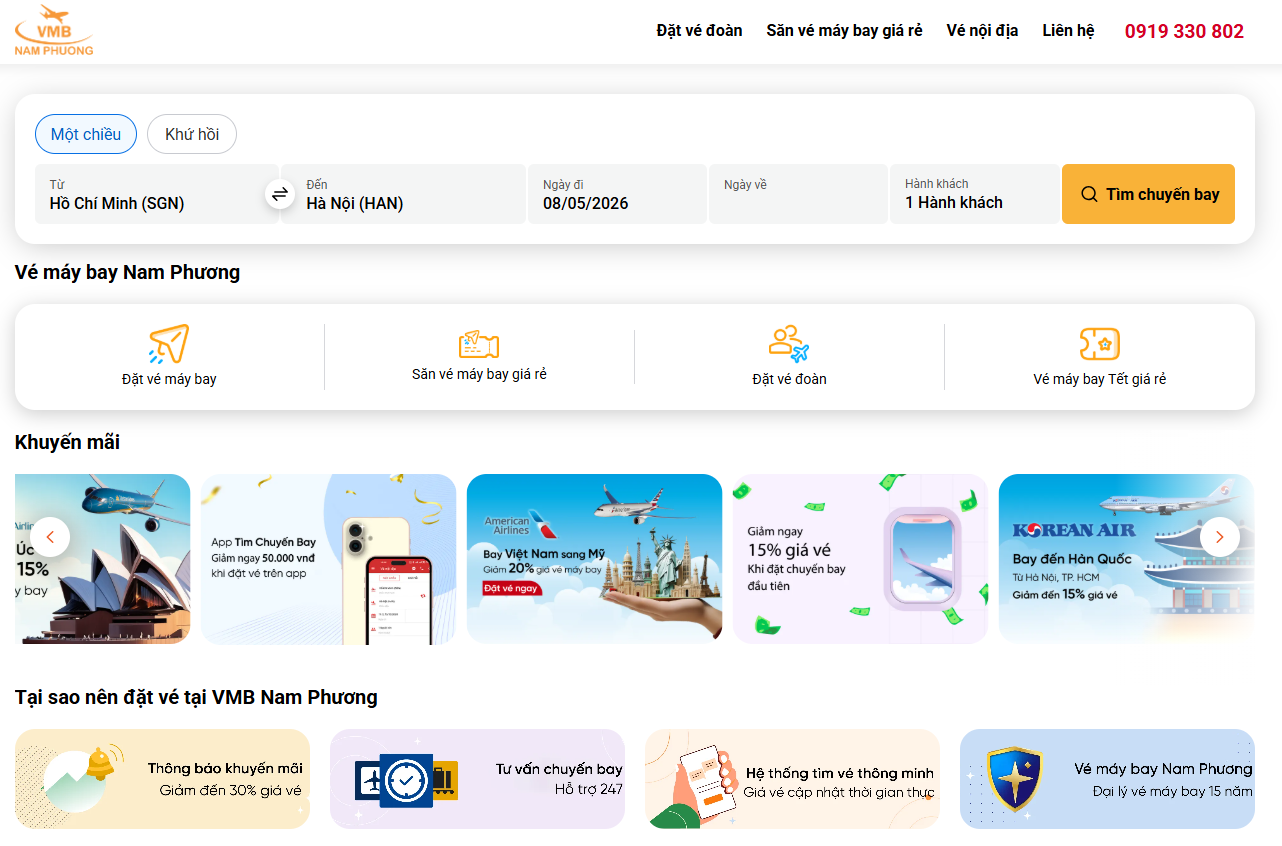This screenshot has height=846, width=1282.
Task: Open the Hành khách passenger selector
Action: click(974, 194)
